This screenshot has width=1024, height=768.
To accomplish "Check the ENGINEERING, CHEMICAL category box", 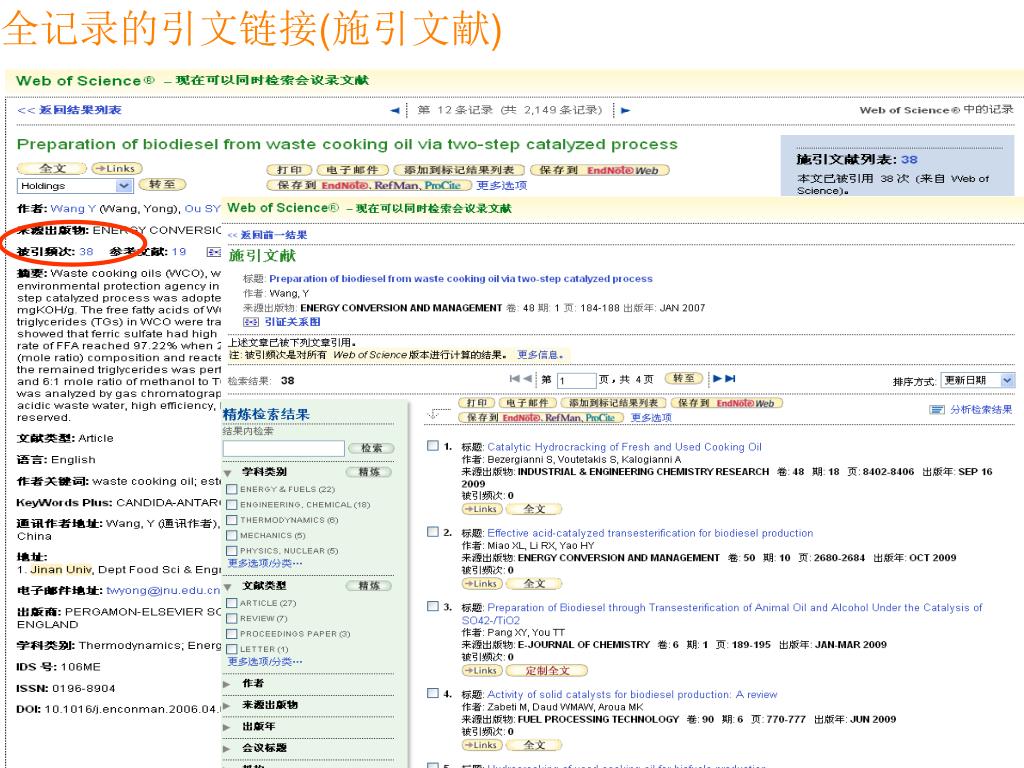I will [231, 505].
